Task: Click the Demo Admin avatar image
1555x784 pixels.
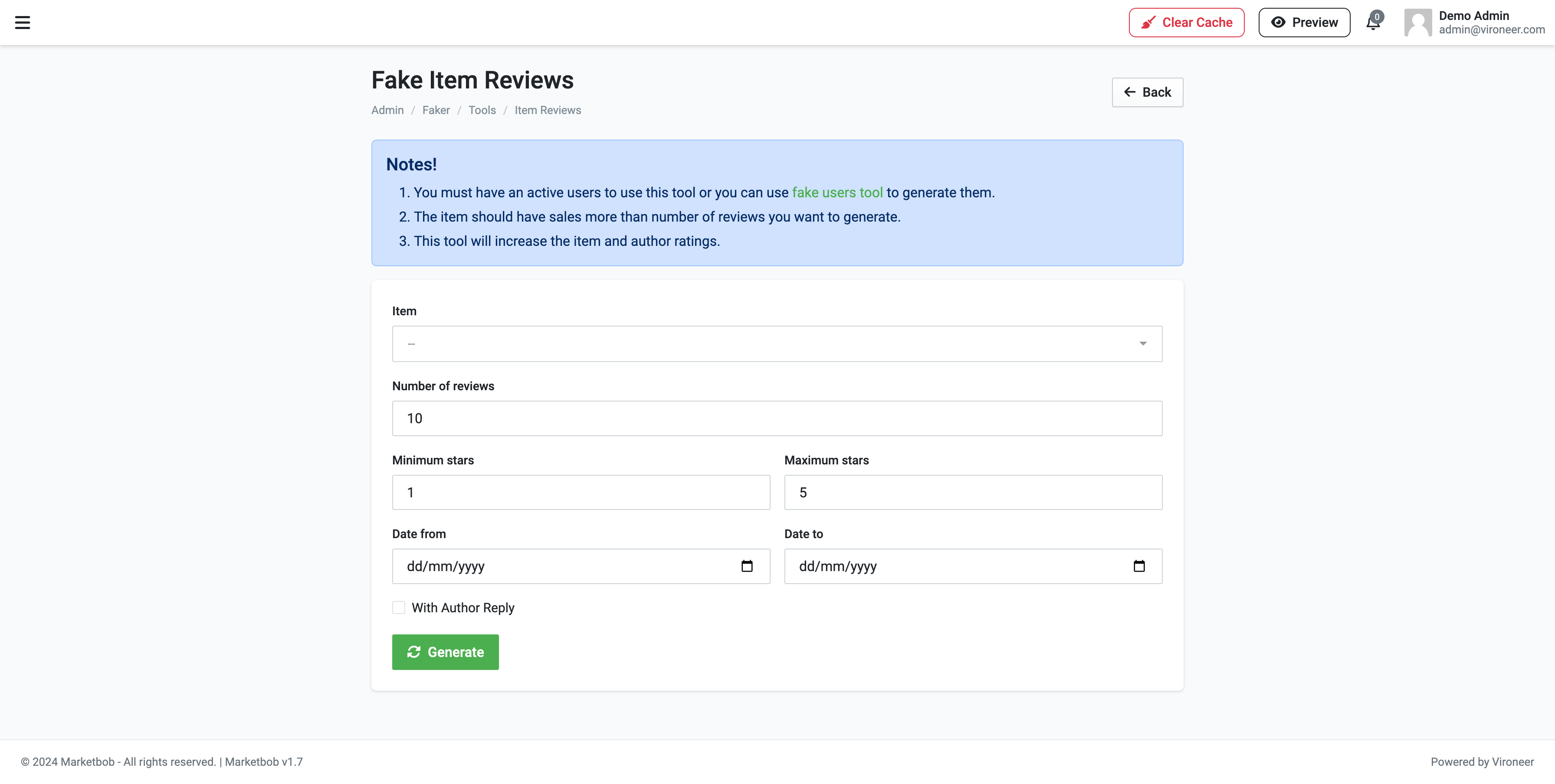Action: pos(1417,22)
